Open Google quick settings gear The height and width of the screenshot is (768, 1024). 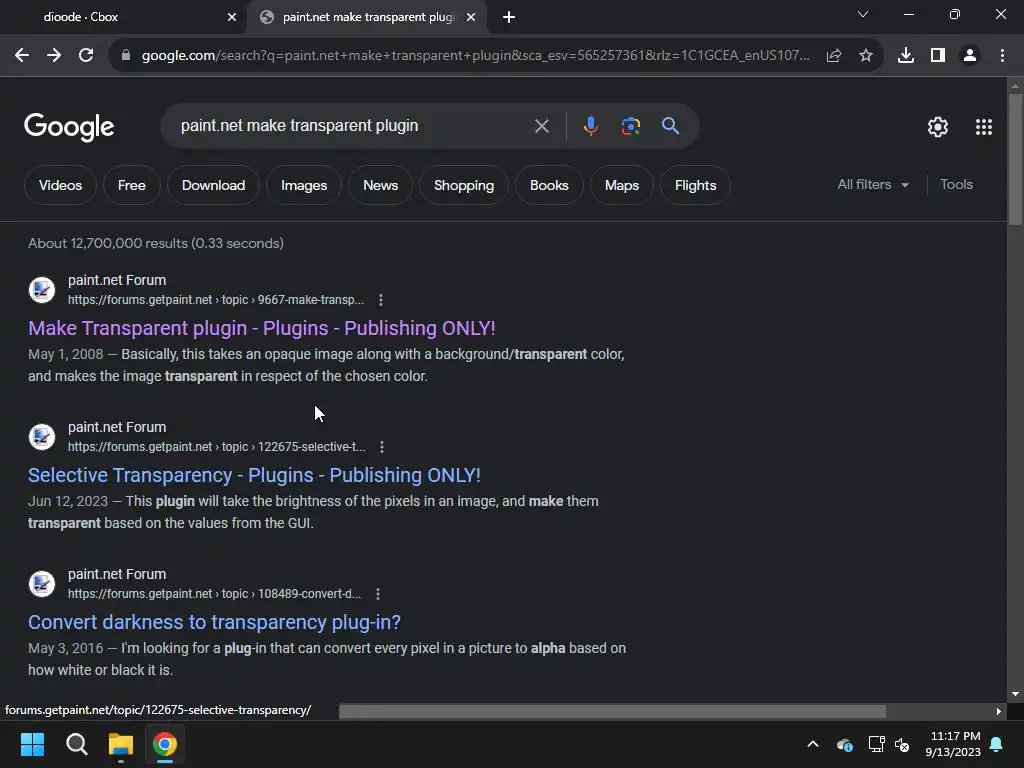(x=938, y=127)
